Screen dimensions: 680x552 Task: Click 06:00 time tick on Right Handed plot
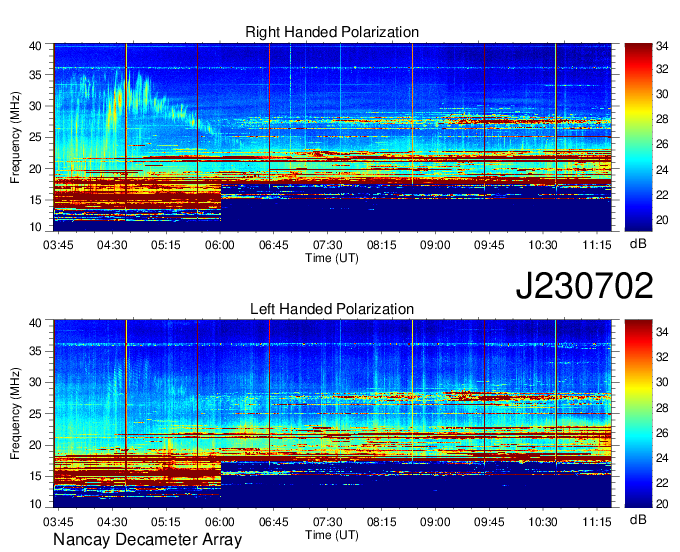coord(220,245)
